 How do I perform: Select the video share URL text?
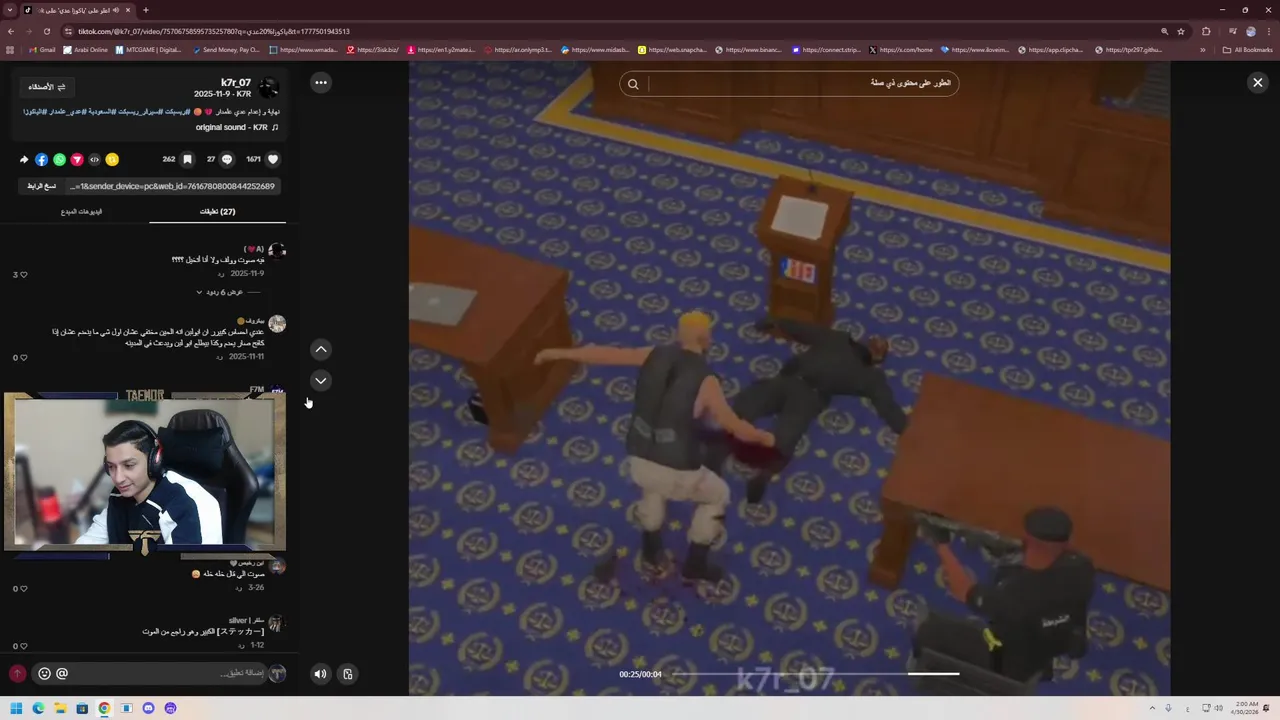point(172,186)
